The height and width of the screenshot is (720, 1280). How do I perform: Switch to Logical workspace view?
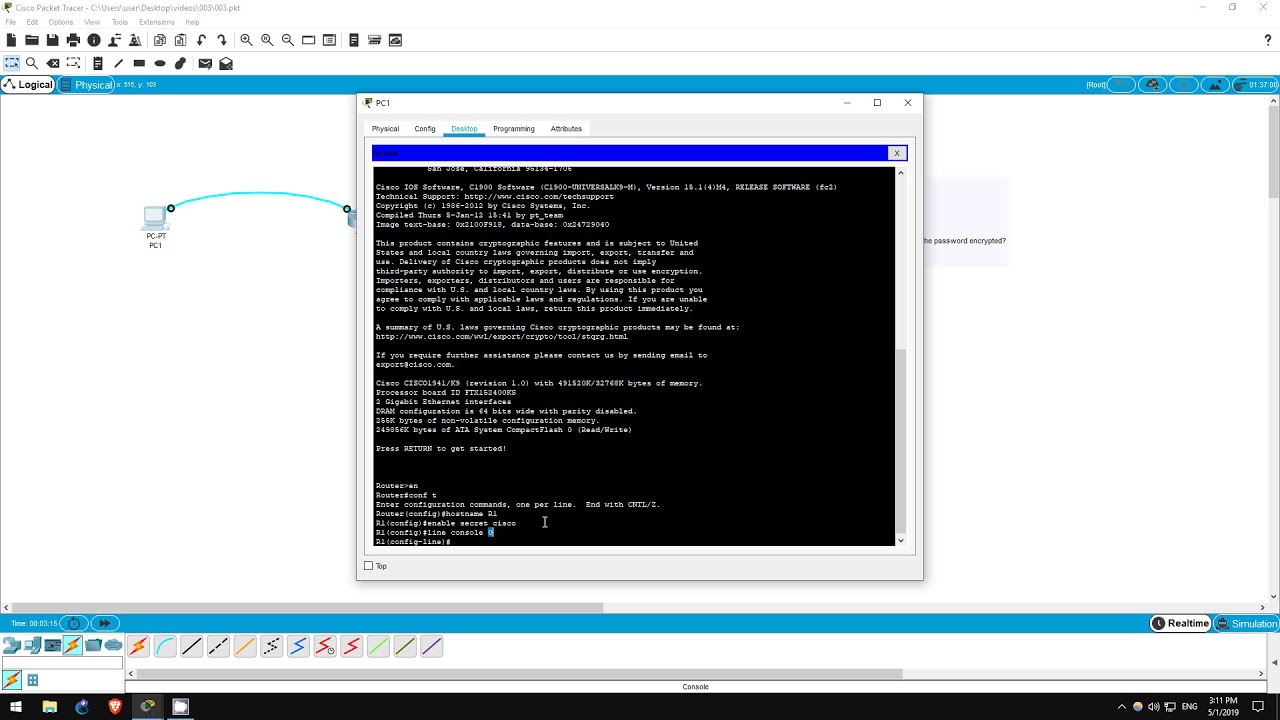tap(28, 85)
